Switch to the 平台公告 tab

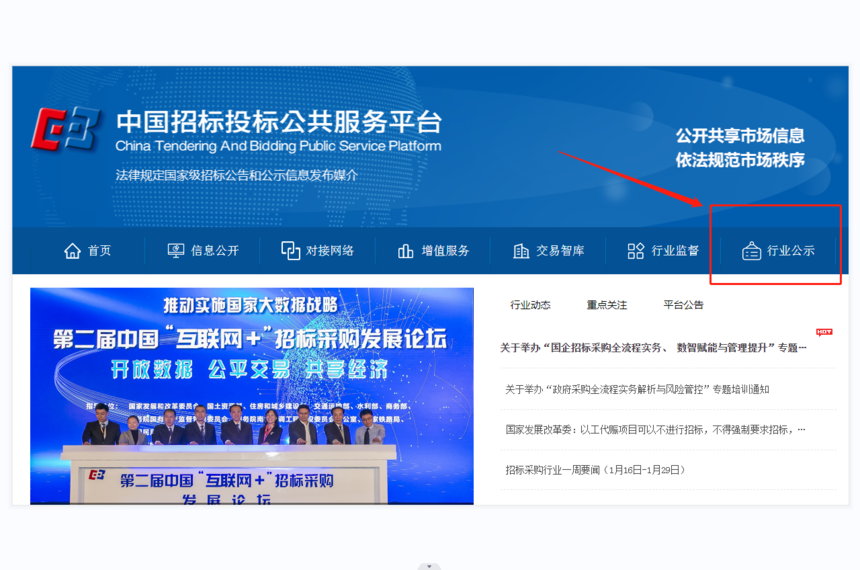pyautogui.click(x=683, y=305)
